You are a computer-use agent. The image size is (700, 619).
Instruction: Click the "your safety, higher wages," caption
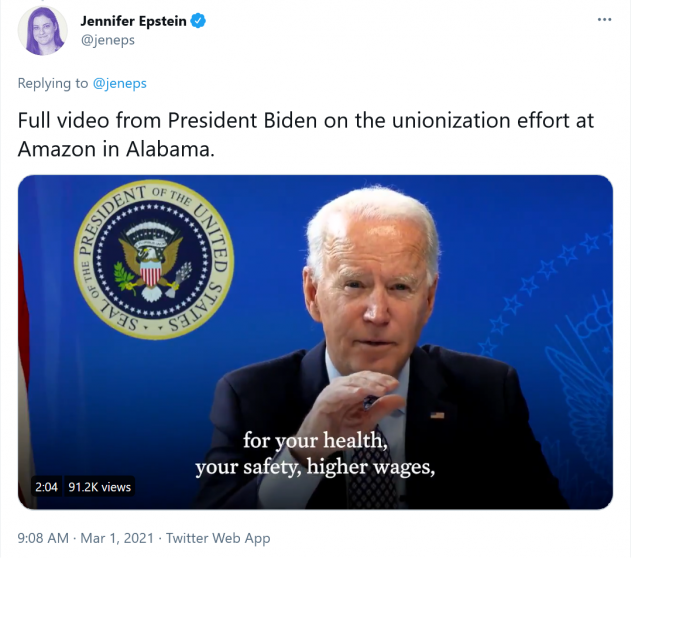coord(315,466)
